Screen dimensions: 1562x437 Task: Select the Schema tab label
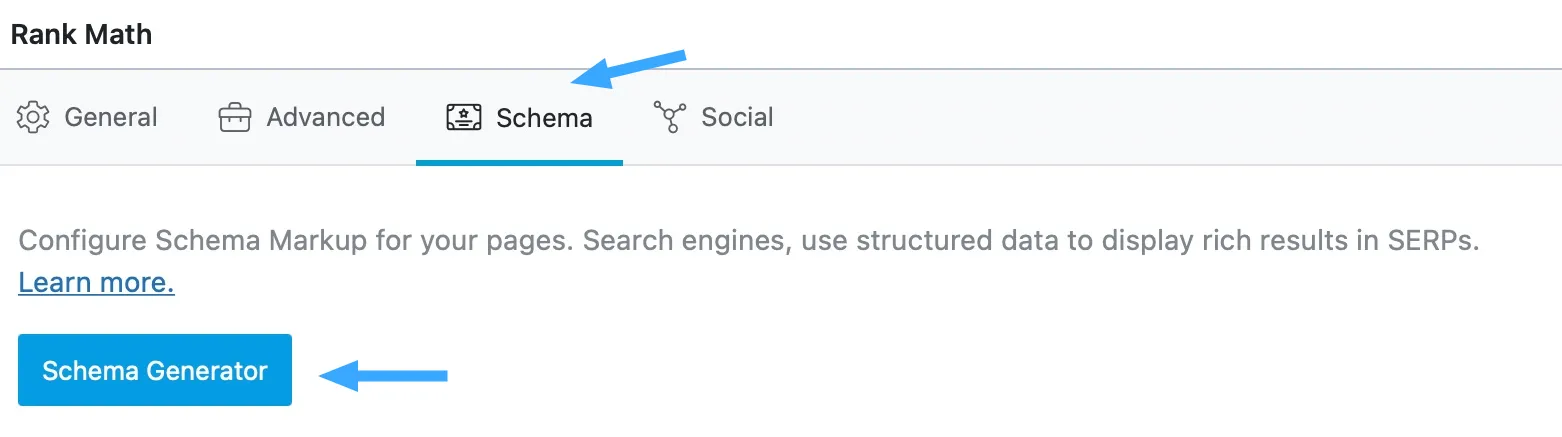point(544,118)
